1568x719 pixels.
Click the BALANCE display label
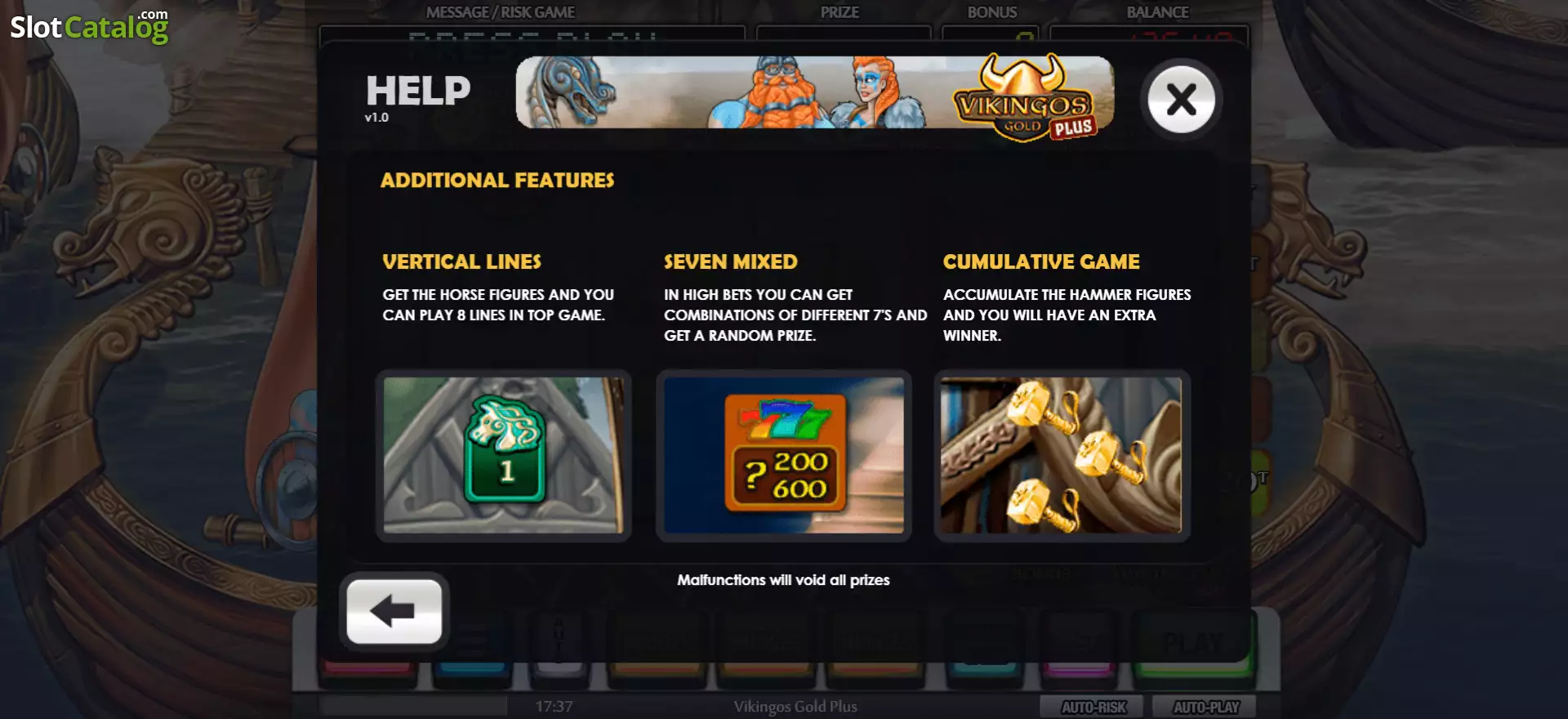tap(1157, 12)
